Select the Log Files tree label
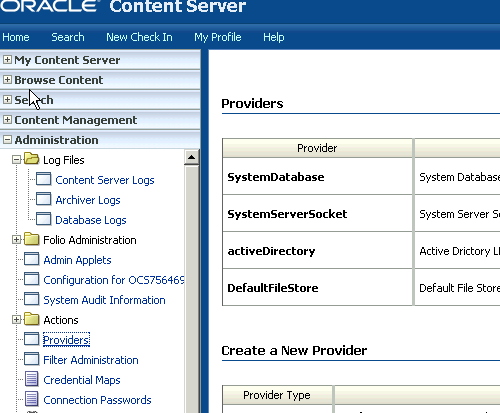Screen dimensions: 500x413 tap(64, 160)
